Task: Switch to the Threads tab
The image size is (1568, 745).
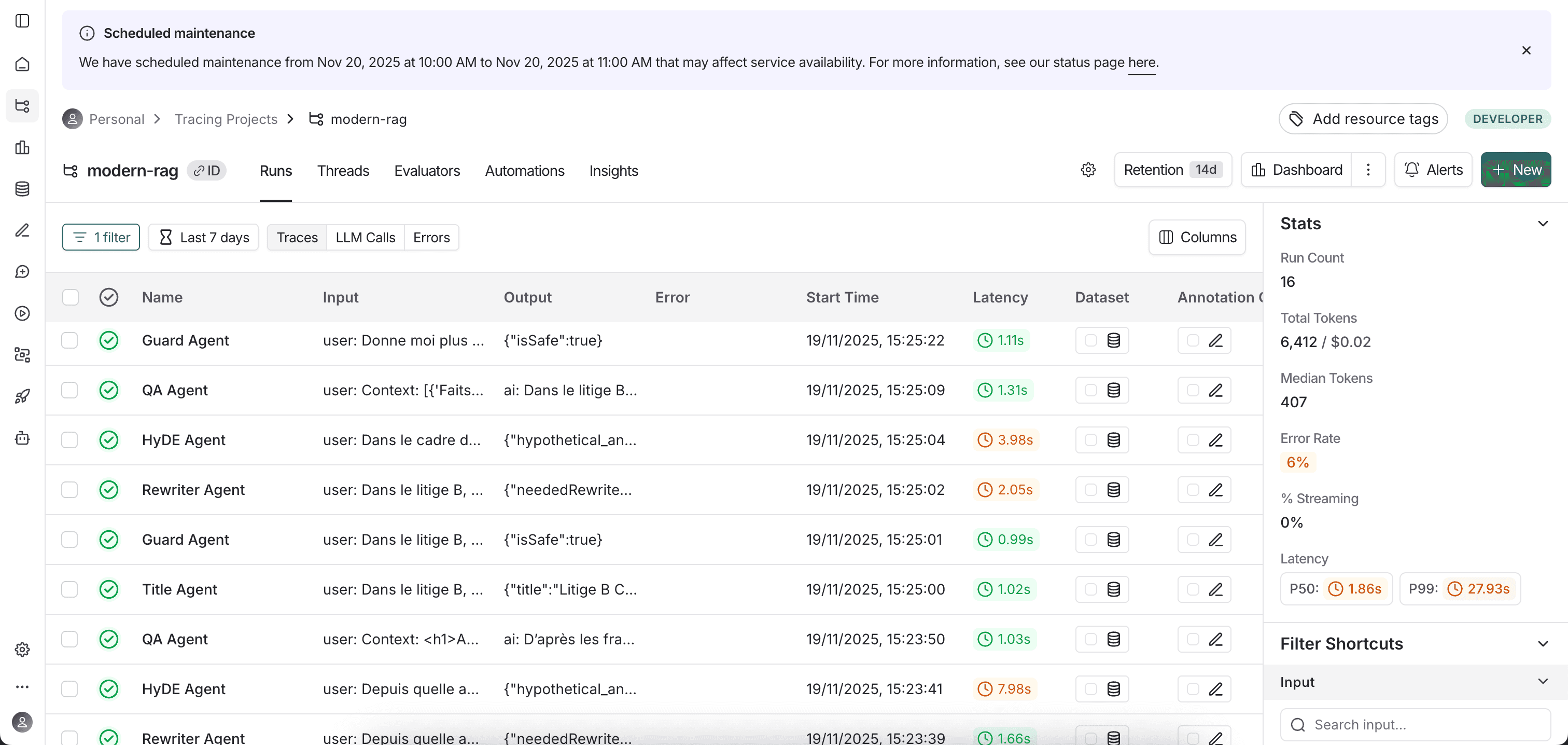Action: [343, 171]
